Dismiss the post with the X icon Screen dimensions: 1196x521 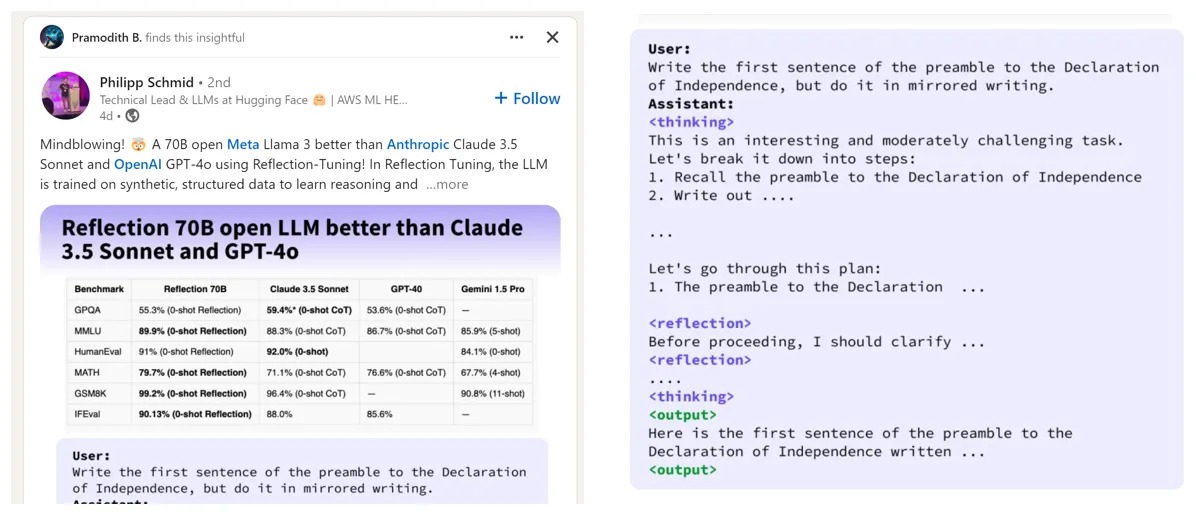point(552,37)
